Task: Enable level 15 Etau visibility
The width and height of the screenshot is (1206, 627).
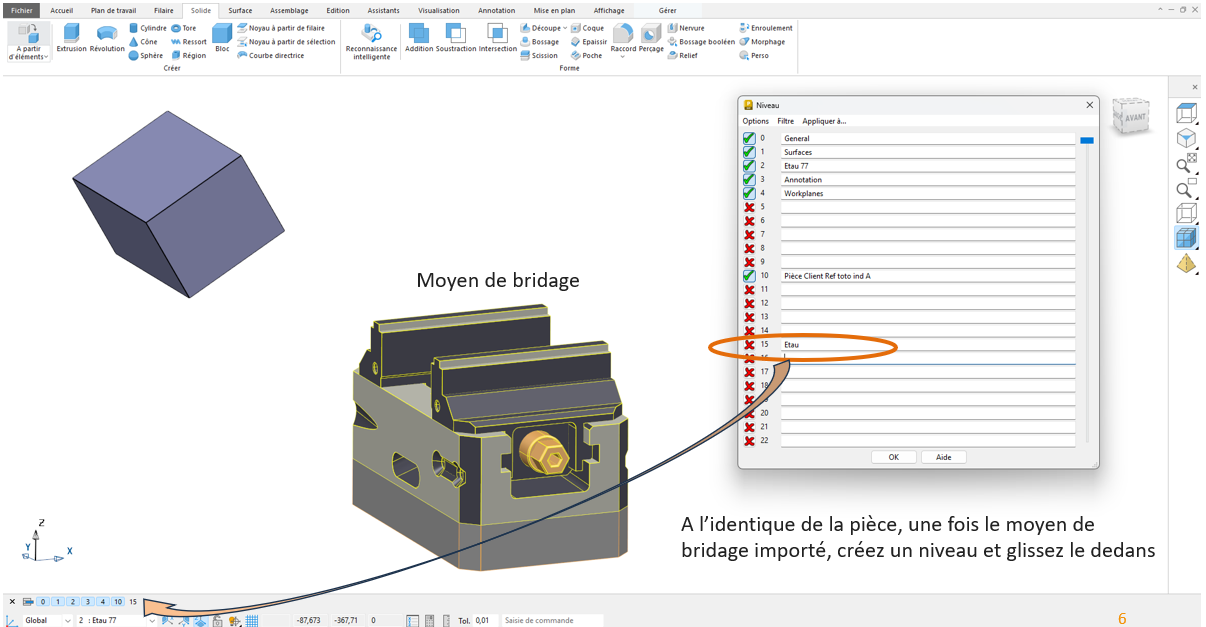Action: coord(749,344)
